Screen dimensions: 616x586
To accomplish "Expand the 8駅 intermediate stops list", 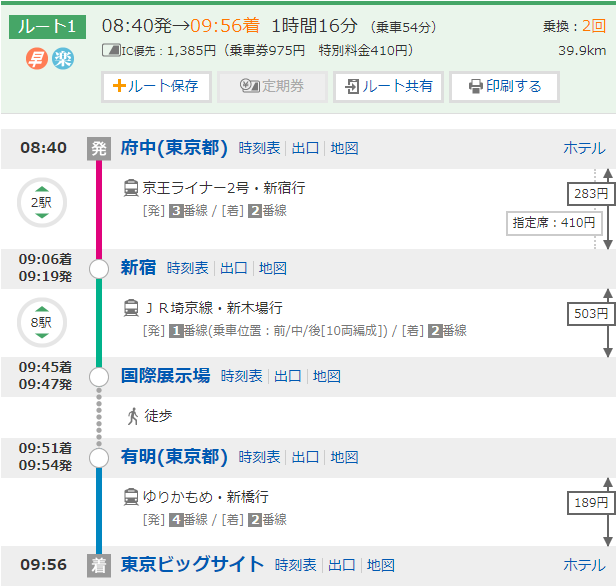I will 41,322.
